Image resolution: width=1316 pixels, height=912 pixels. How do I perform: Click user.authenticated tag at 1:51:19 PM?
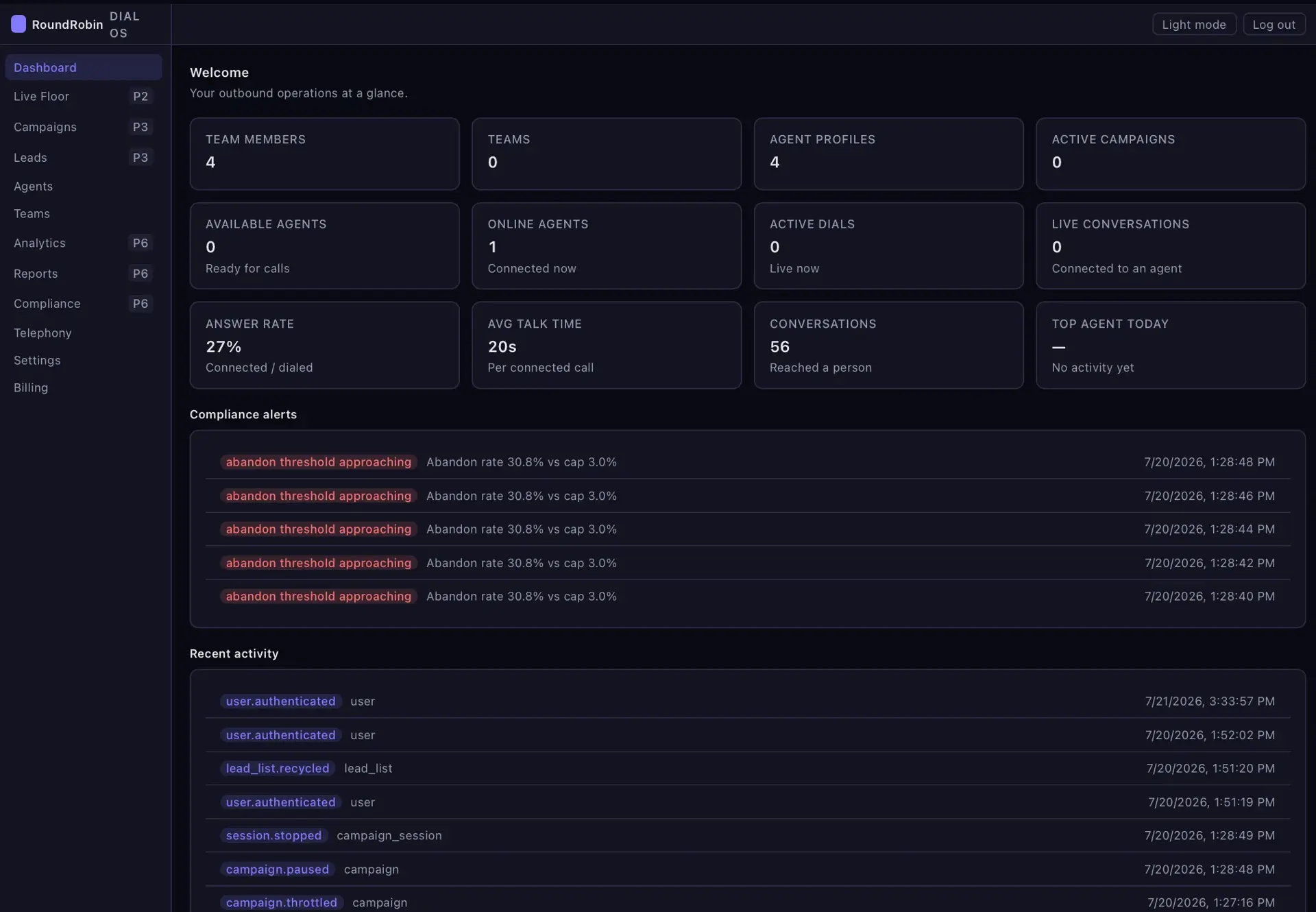(x=281, y=802)
